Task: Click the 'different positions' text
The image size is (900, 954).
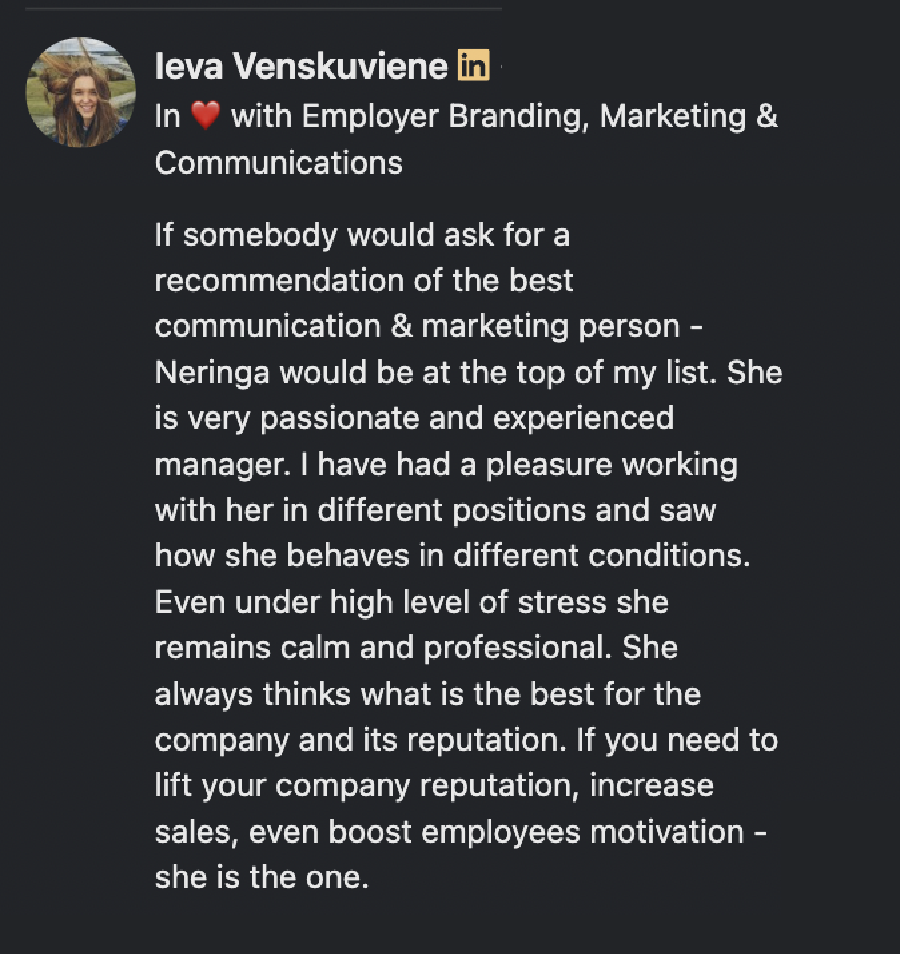Action: [452, 510]
